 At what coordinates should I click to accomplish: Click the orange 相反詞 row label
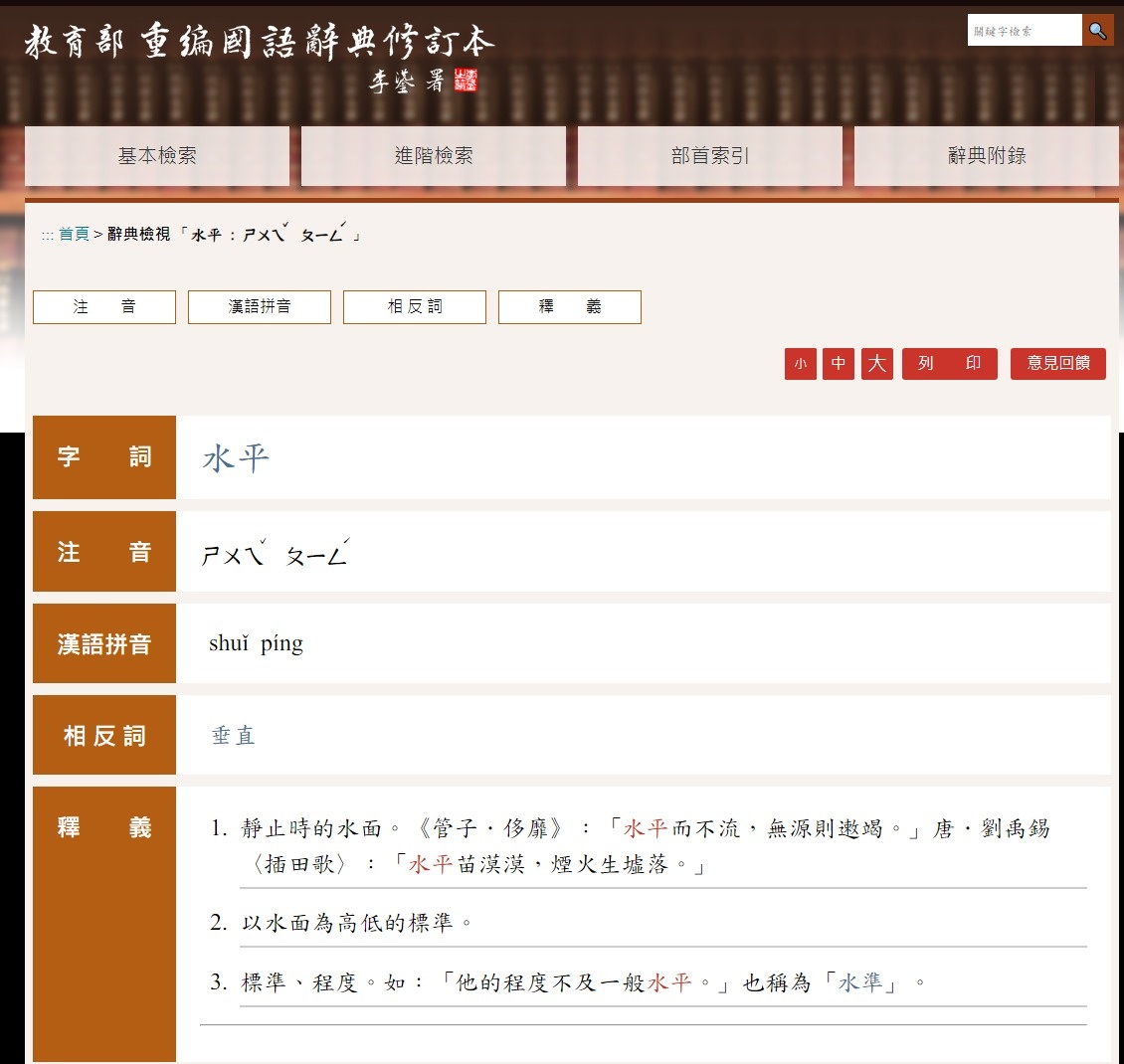click(104, 735)
